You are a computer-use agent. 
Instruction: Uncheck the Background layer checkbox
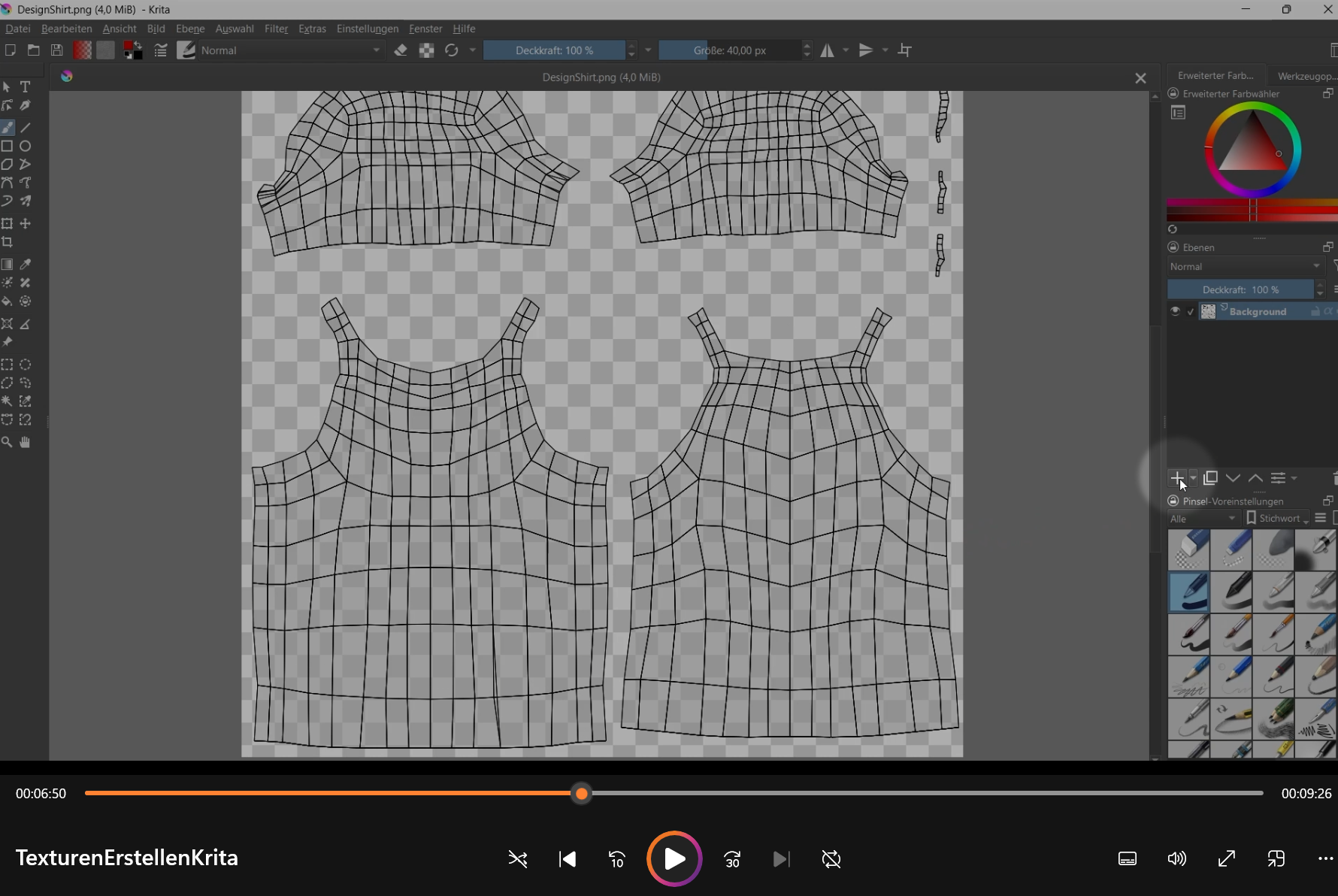coord(1190,310)
